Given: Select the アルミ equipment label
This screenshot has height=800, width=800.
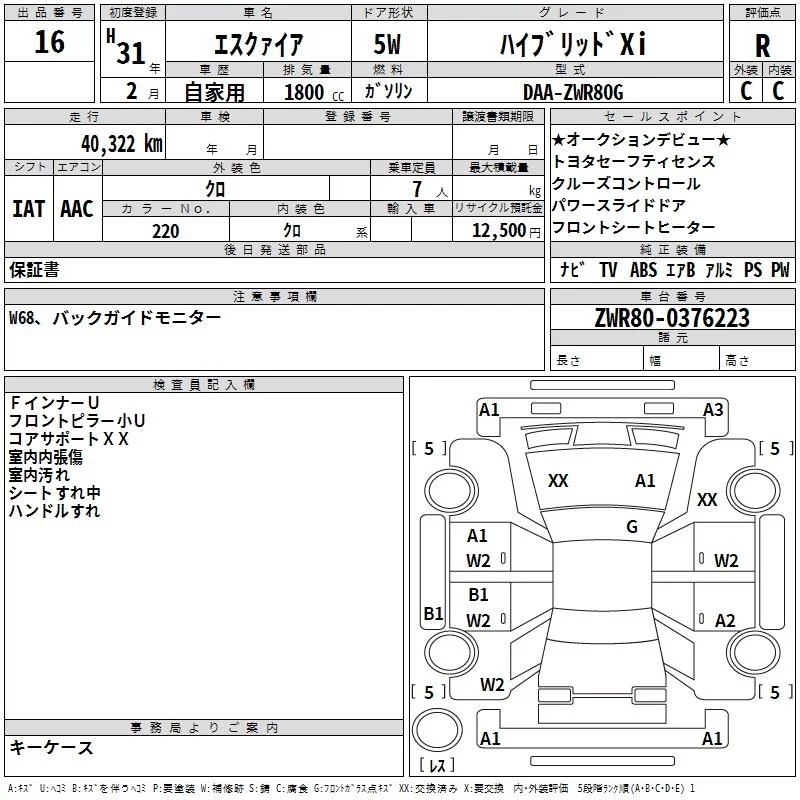Looking at the screenshot, I should pos(720,270).
